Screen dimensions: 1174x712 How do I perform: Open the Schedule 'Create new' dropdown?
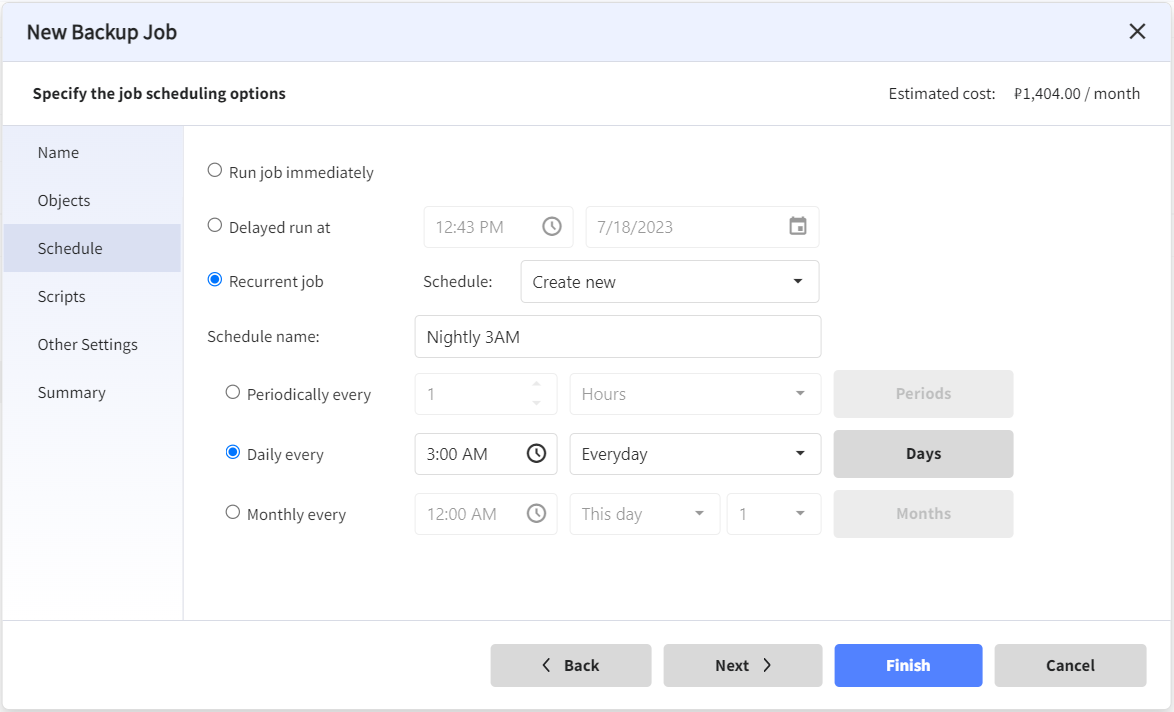pyautogui.click(x=669, y=282)
